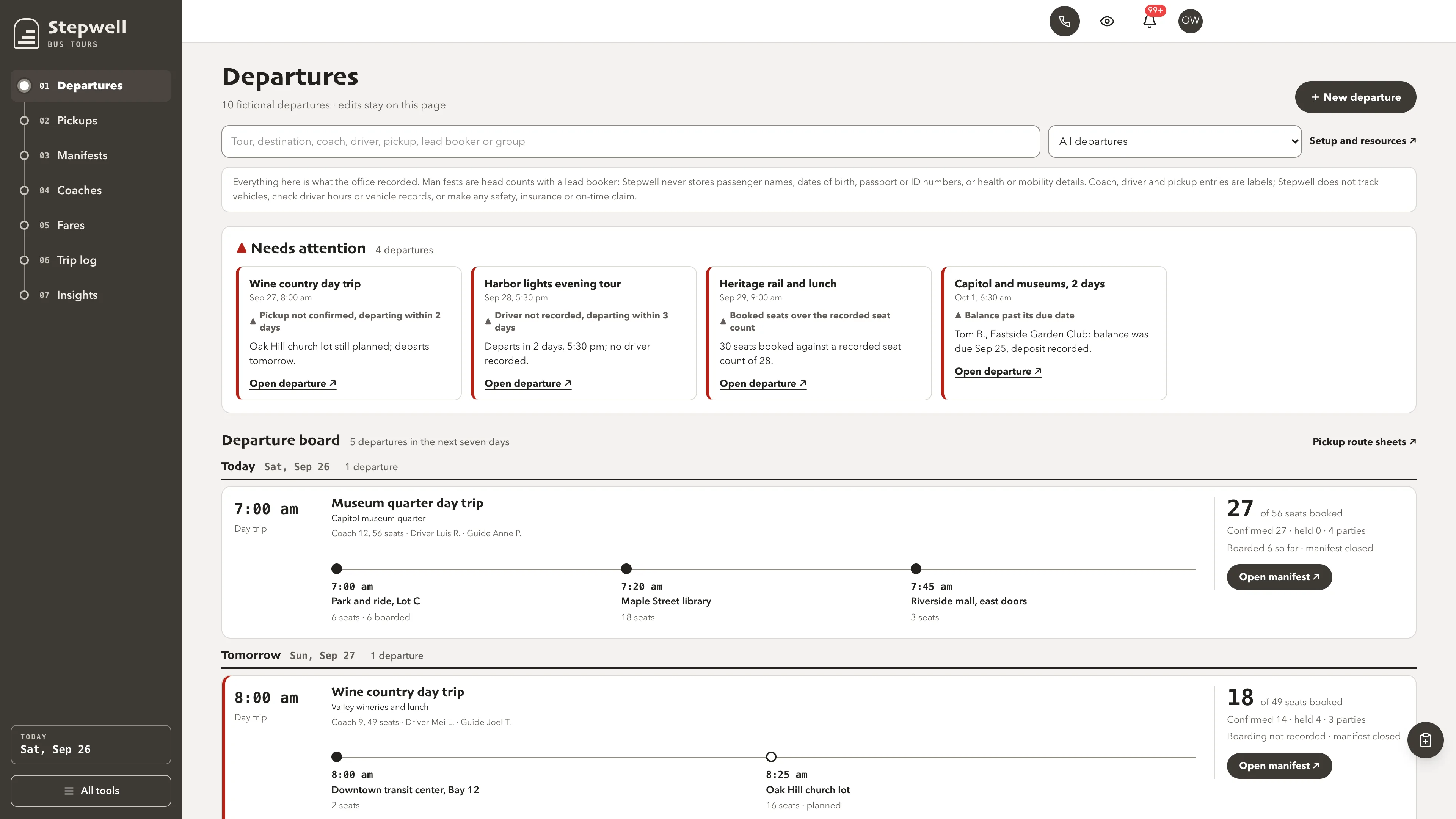Focus the departures search field

(x=630, y=141)
